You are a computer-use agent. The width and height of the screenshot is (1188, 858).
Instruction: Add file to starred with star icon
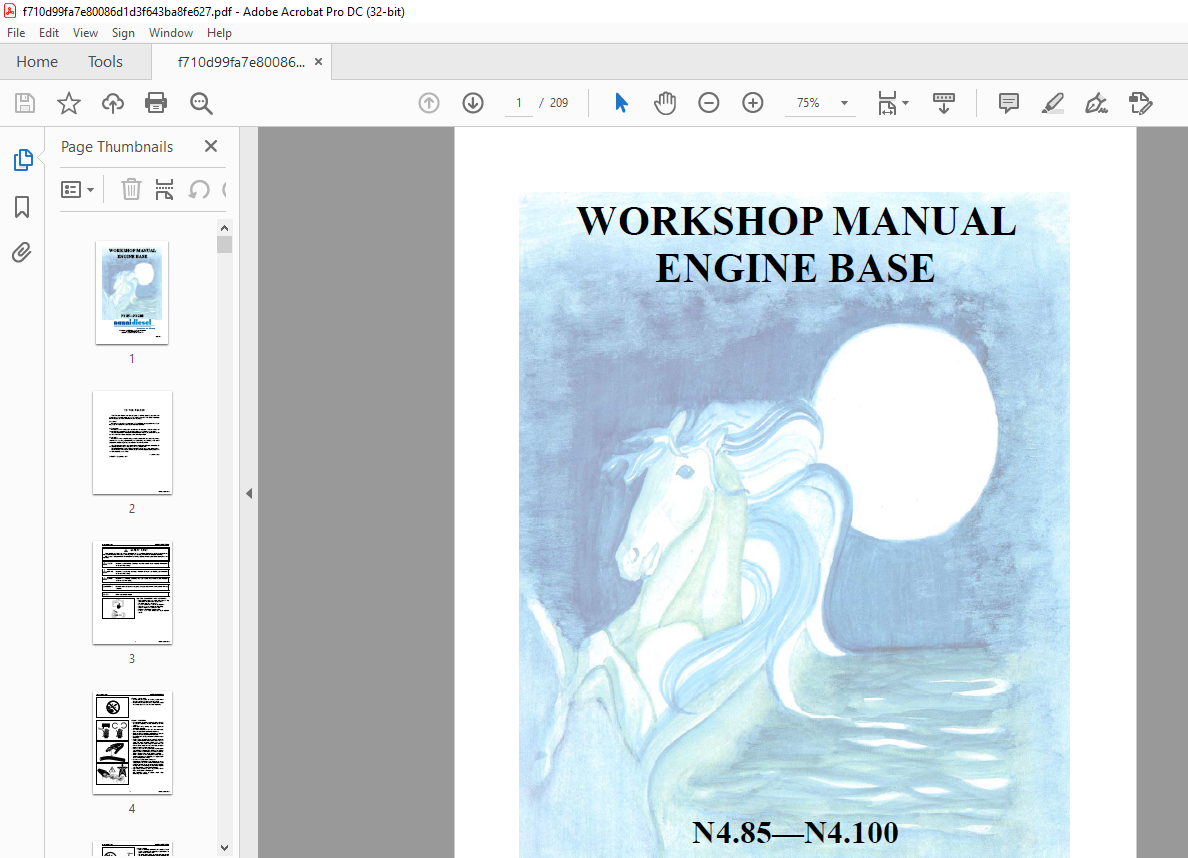[x=69, y=103]
